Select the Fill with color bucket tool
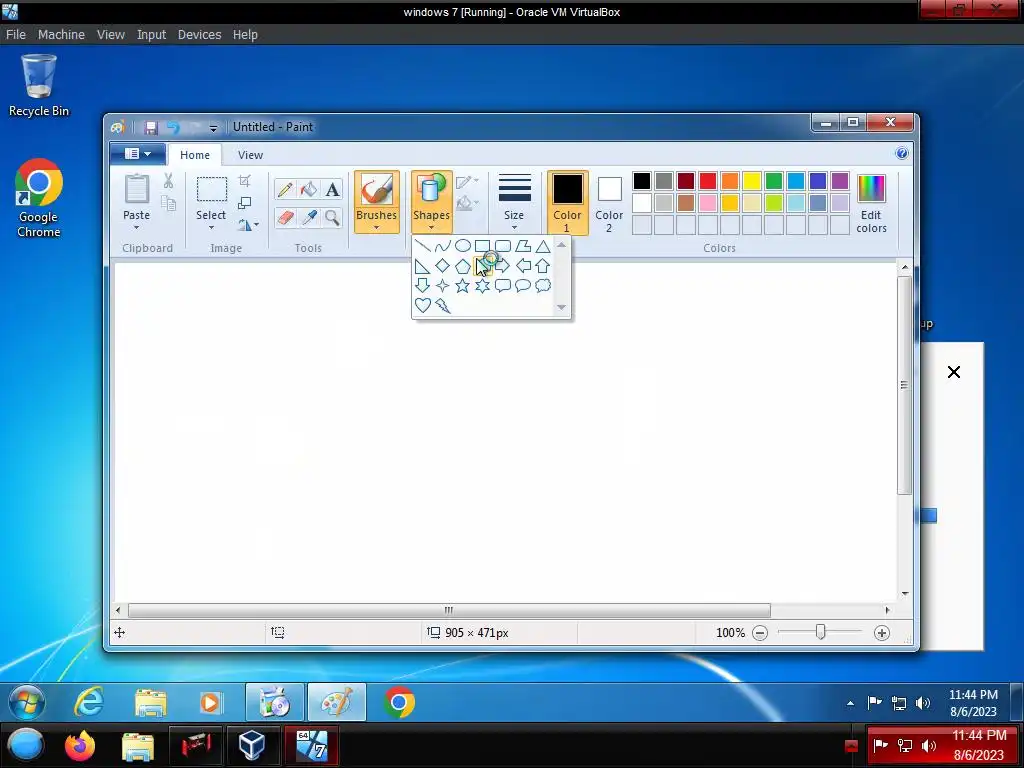The height and width of the screenshot is (768, 1024). tap(309, 189)
